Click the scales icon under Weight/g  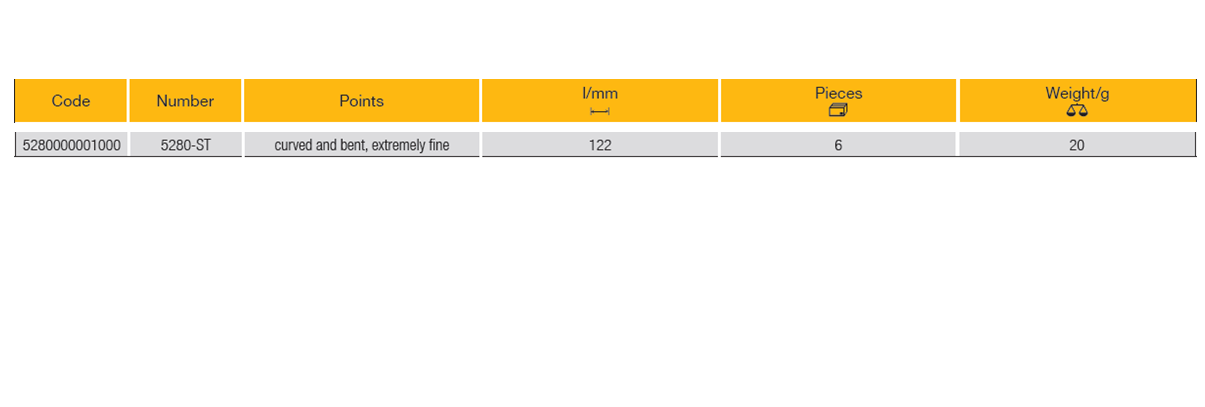tap(1077, 110)
